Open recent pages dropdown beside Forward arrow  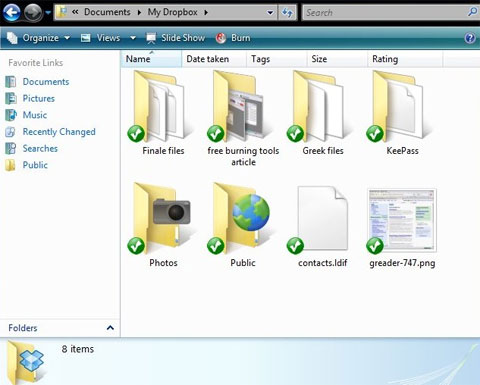click(x=48, y=13)
